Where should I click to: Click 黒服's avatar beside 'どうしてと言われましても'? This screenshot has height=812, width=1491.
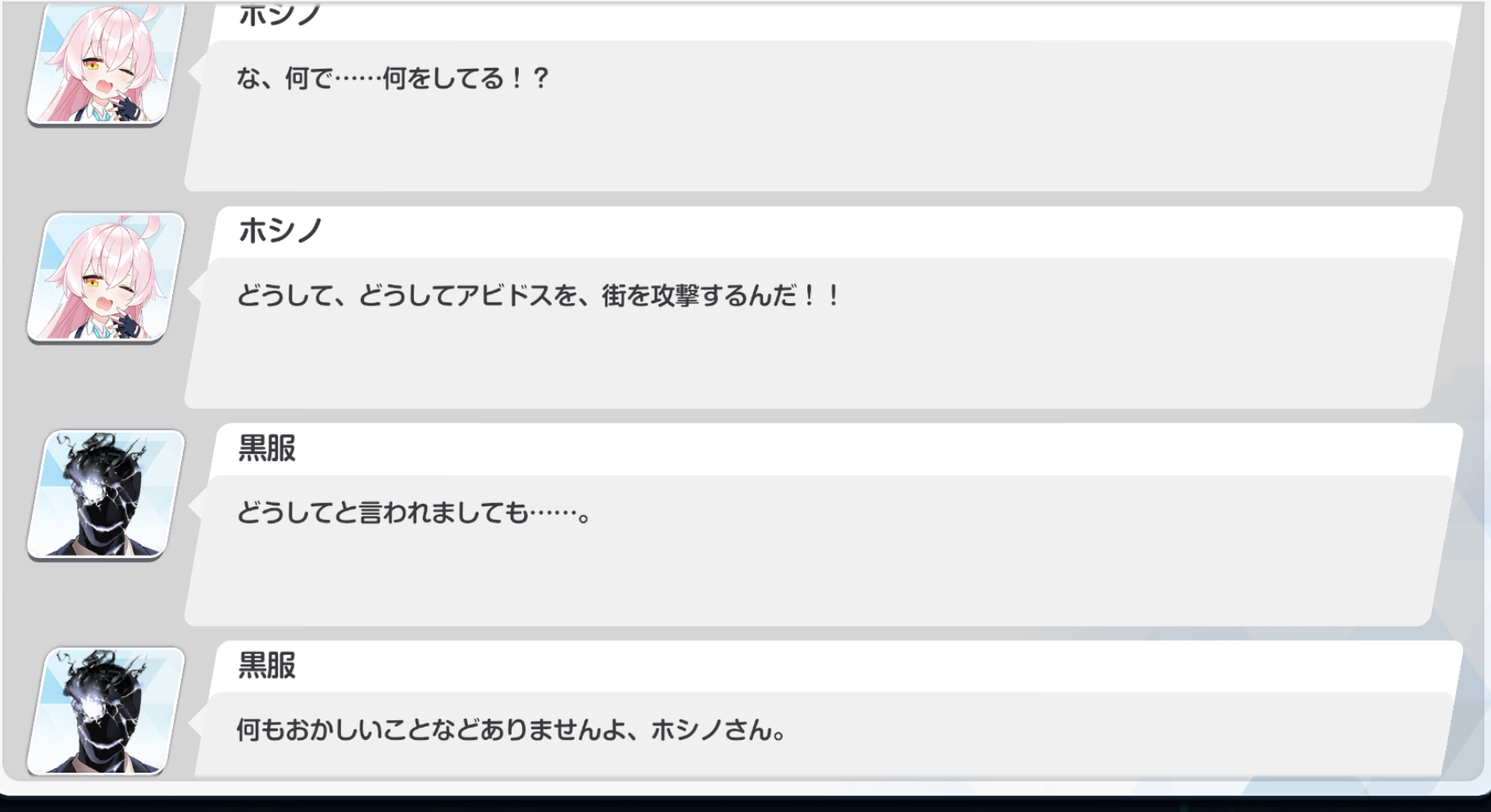[106, 494]
